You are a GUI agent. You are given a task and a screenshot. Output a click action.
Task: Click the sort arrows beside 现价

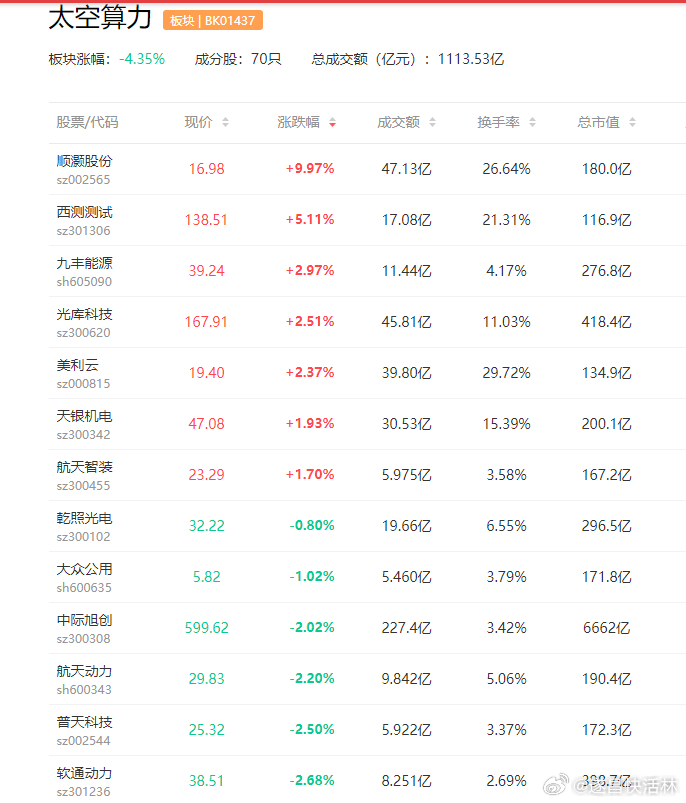pos(225,122)
